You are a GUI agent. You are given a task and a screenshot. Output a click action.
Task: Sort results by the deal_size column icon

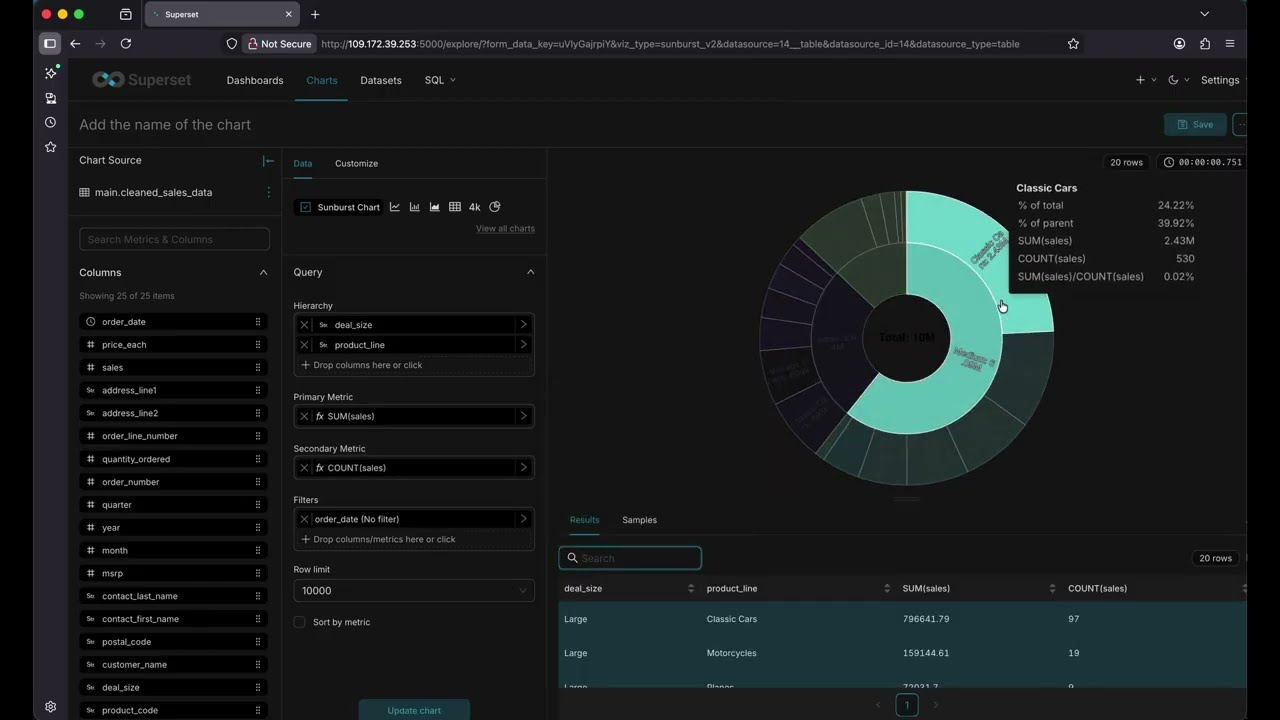[x=691, y=588]
